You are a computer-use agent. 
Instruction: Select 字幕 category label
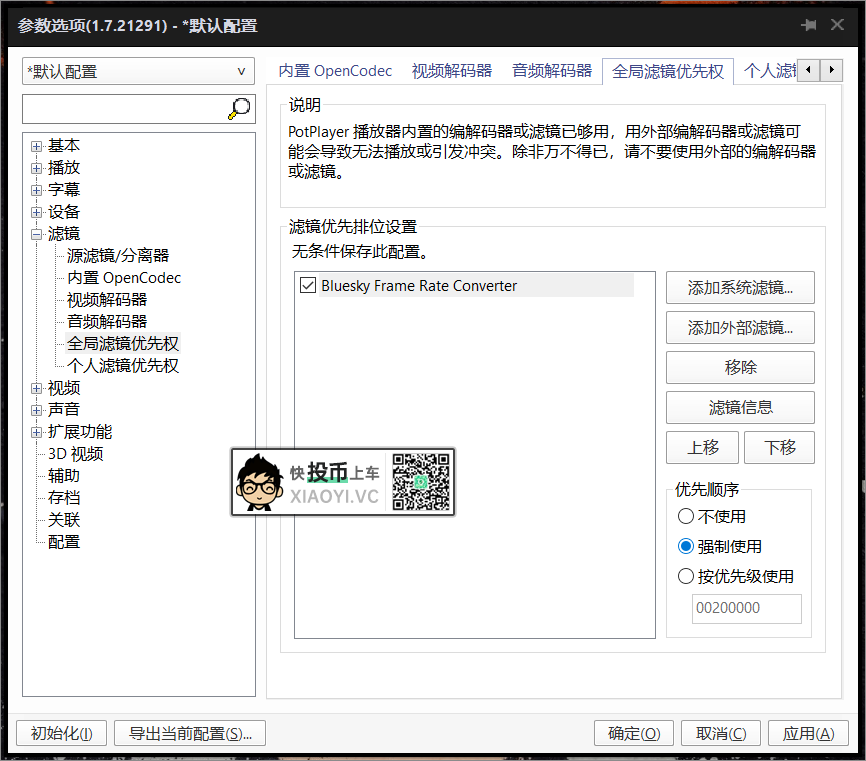pyautogui.click(x=64, y=189)
